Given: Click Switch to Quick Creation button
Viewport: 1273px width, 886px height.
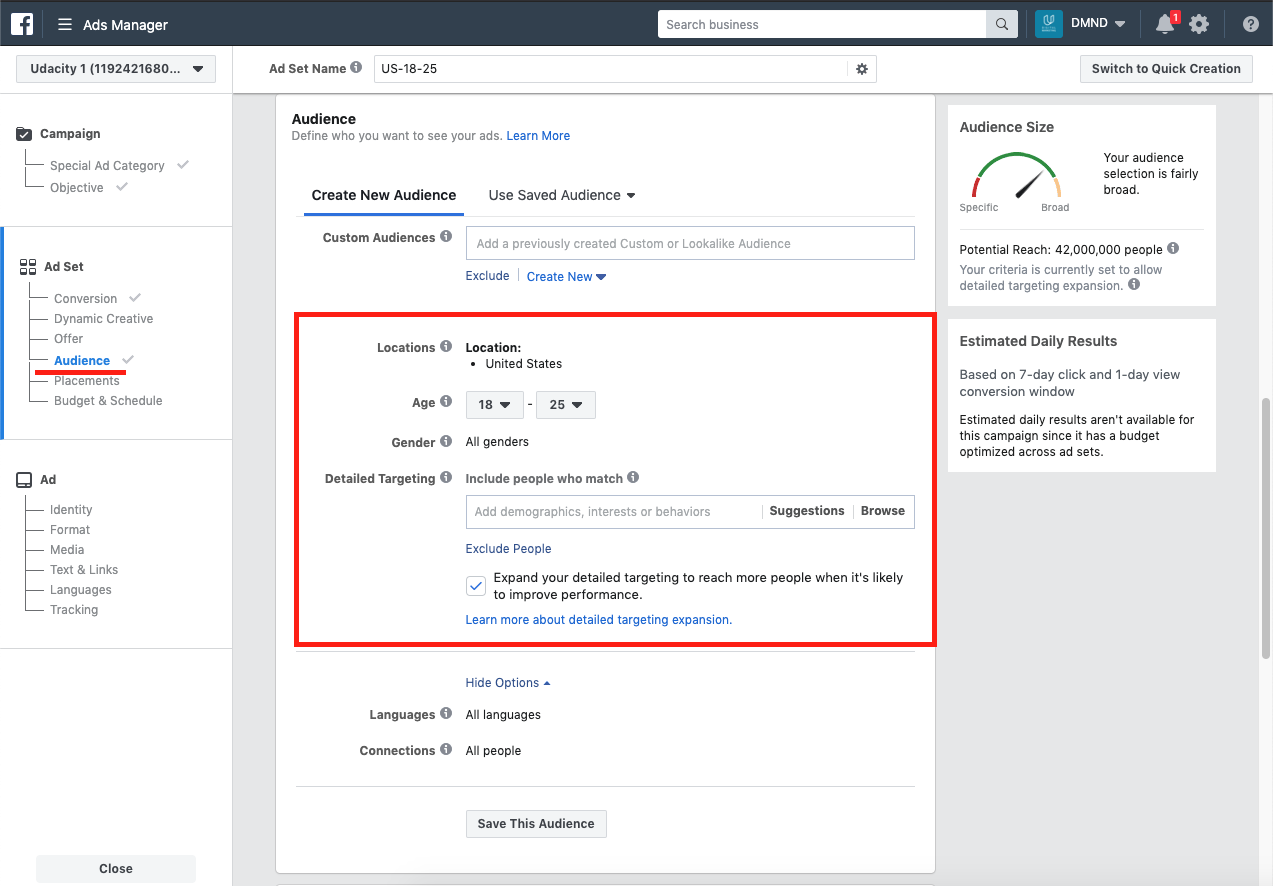Looking at the screenshot, I should (x=1165, y=69).
